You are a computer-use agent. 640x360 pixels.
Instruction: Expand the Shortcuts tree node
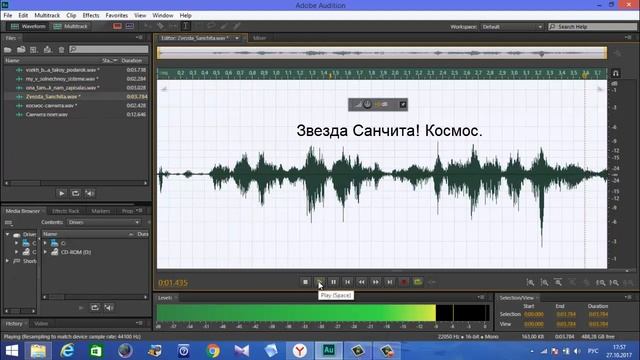coord(7,261)
